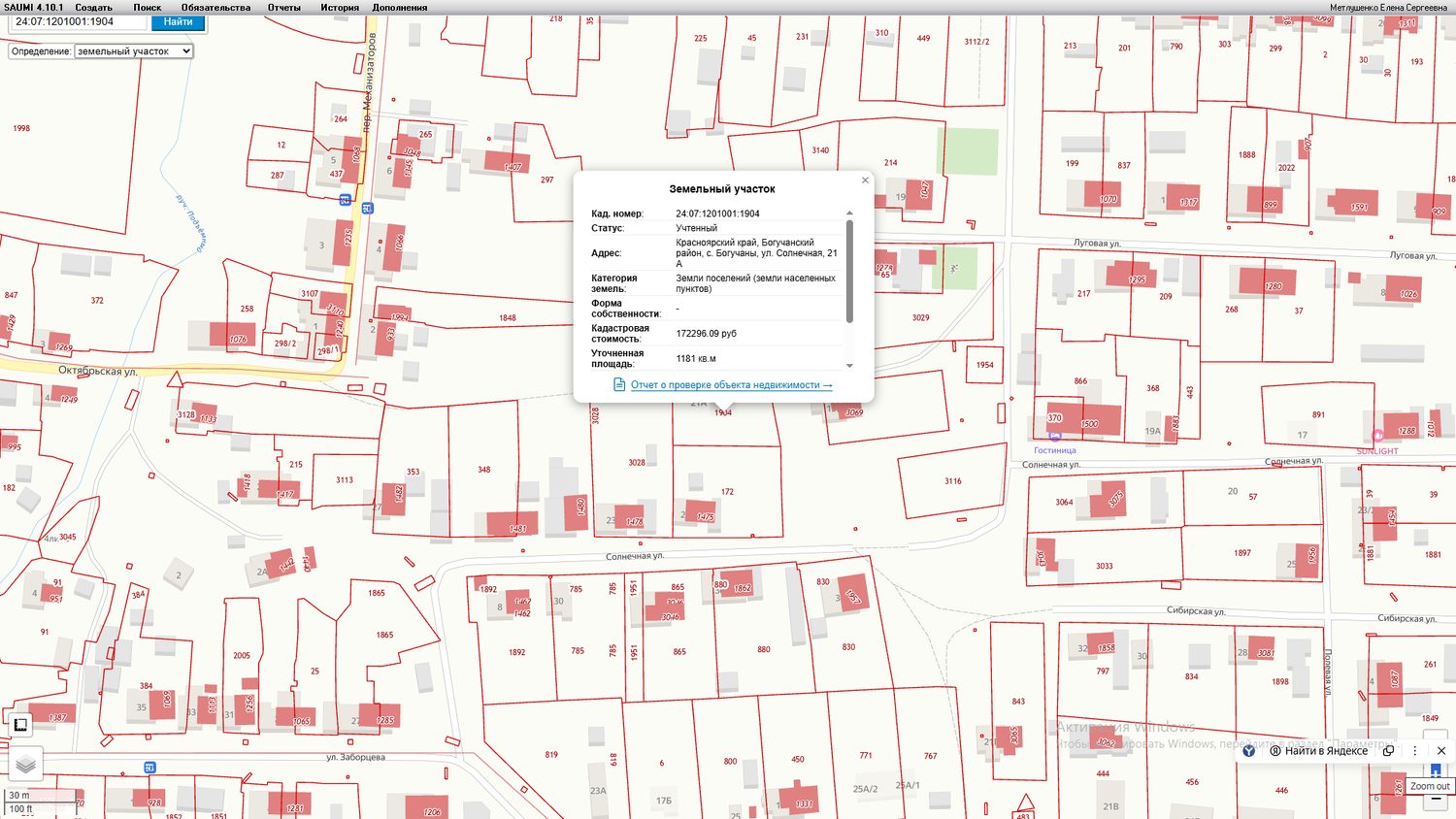The image size is (1456, 819).
Task: Open the 'Отчеты' menu
Action: click(x=284, y=7)
